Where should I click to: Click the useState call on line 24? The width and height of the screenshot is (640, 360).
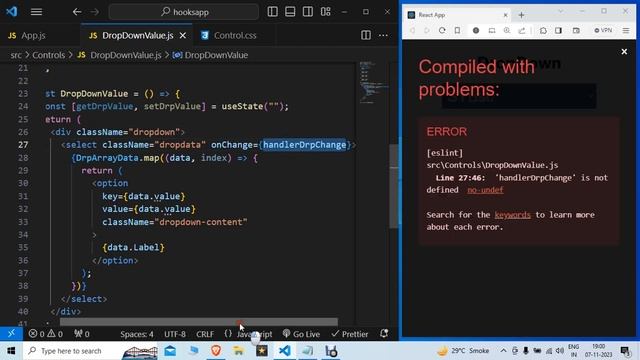pos(242,107)
